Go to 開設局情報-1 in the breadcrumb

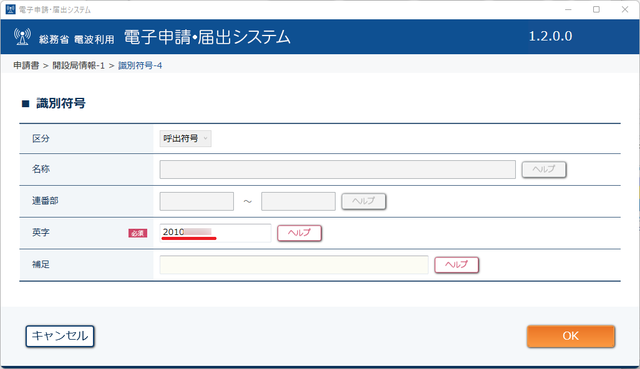click(x=78, y=65)
